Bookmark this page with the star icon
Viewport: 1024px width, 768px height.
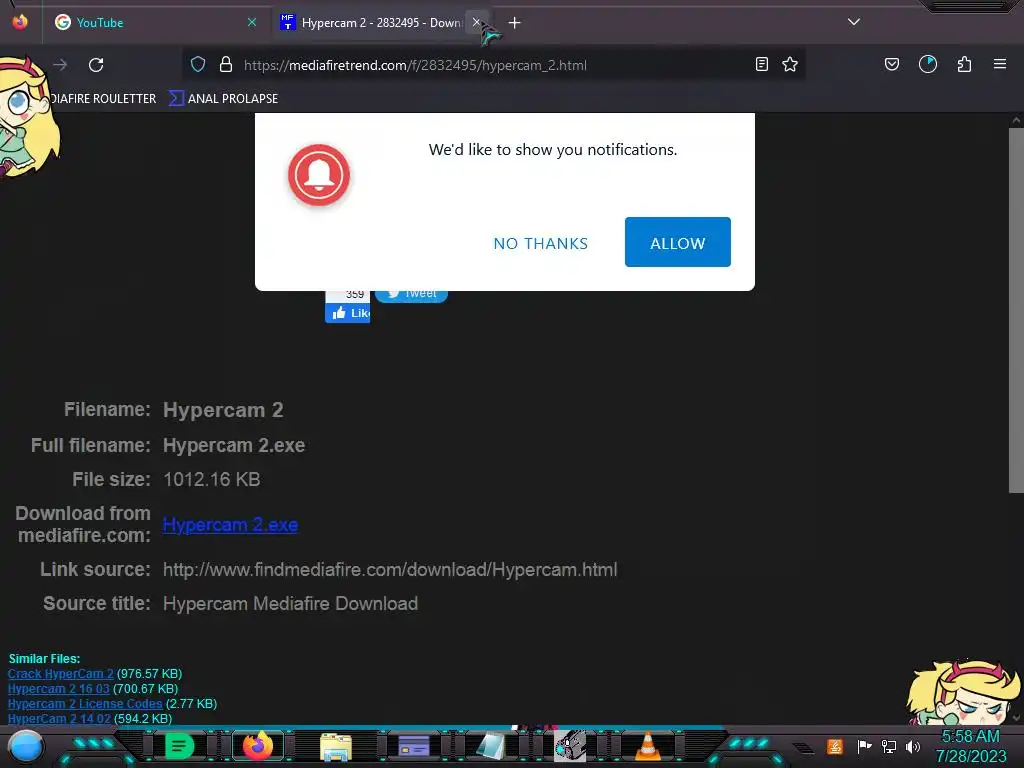pos(790,64)
